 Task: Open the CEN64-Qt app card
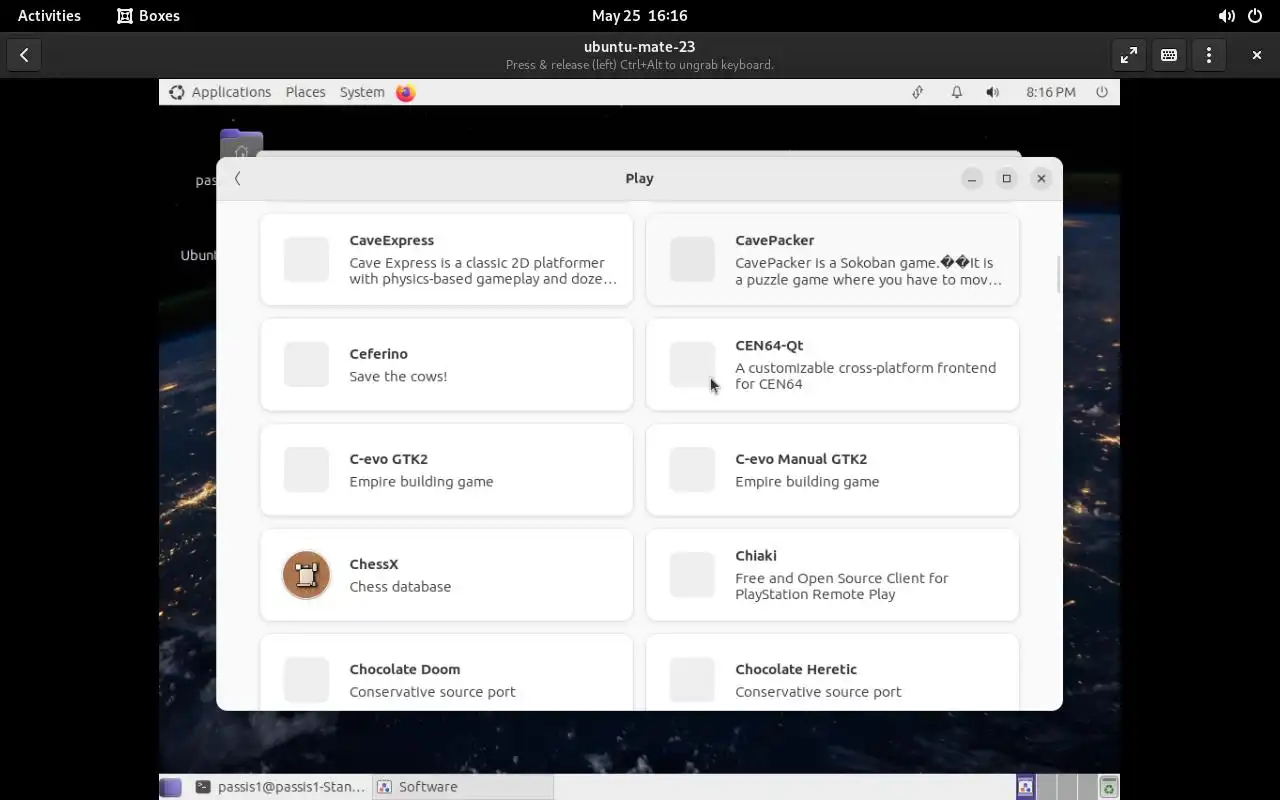click(x=832, y=364)
